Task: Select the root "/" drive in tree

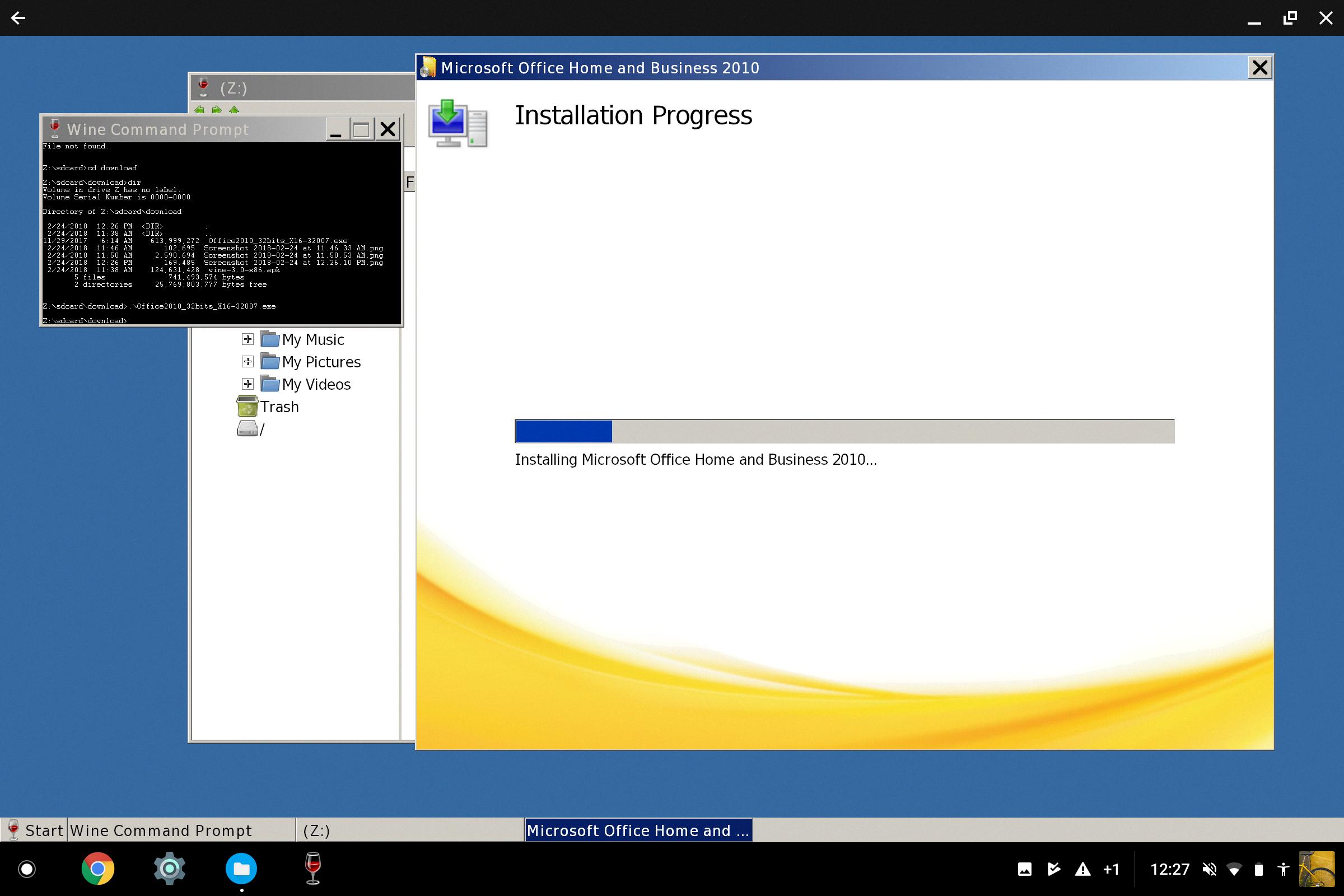Action: pyautogui.click(x=261, y=429)
